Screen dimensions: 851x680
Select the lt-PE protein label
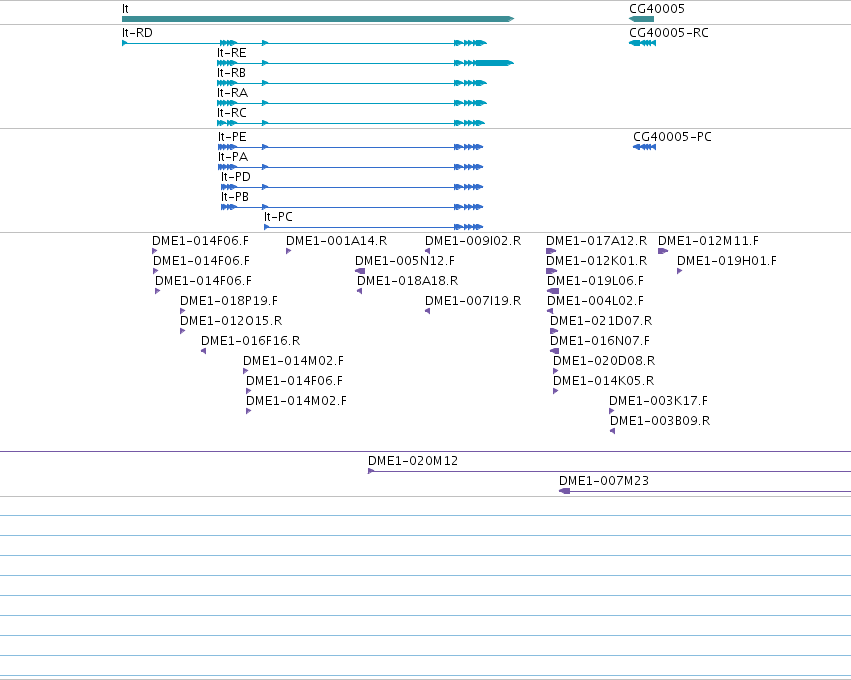click(x=232, y=137)
